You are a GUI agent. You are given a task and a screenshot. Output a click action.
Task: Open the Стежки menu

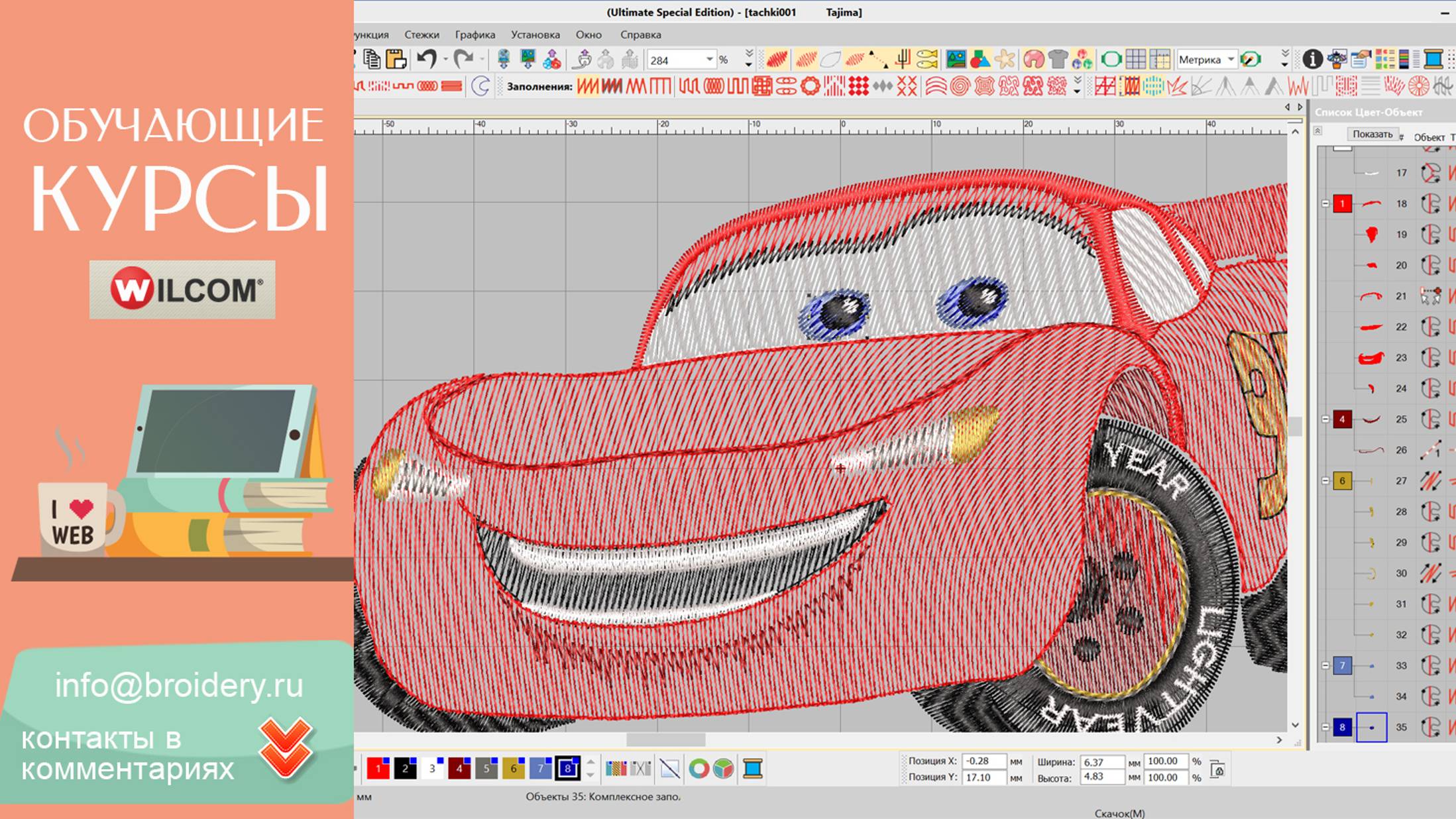(x=421, y=34)
